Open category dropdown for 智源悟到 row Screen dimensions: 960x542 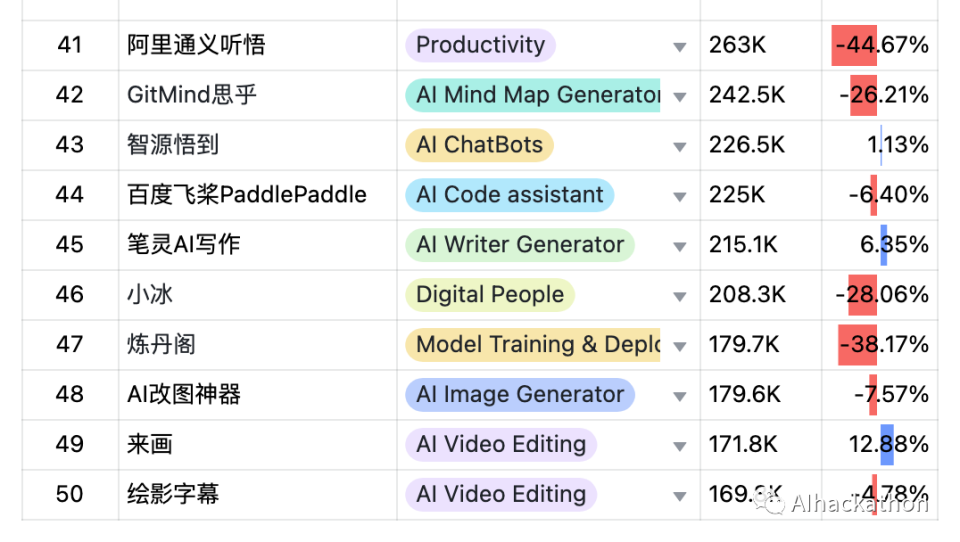[680, 147]
